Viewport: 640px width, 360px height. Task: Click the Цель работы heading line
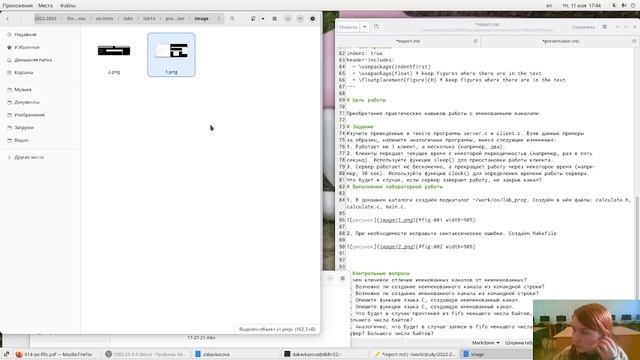coord(366,100)
